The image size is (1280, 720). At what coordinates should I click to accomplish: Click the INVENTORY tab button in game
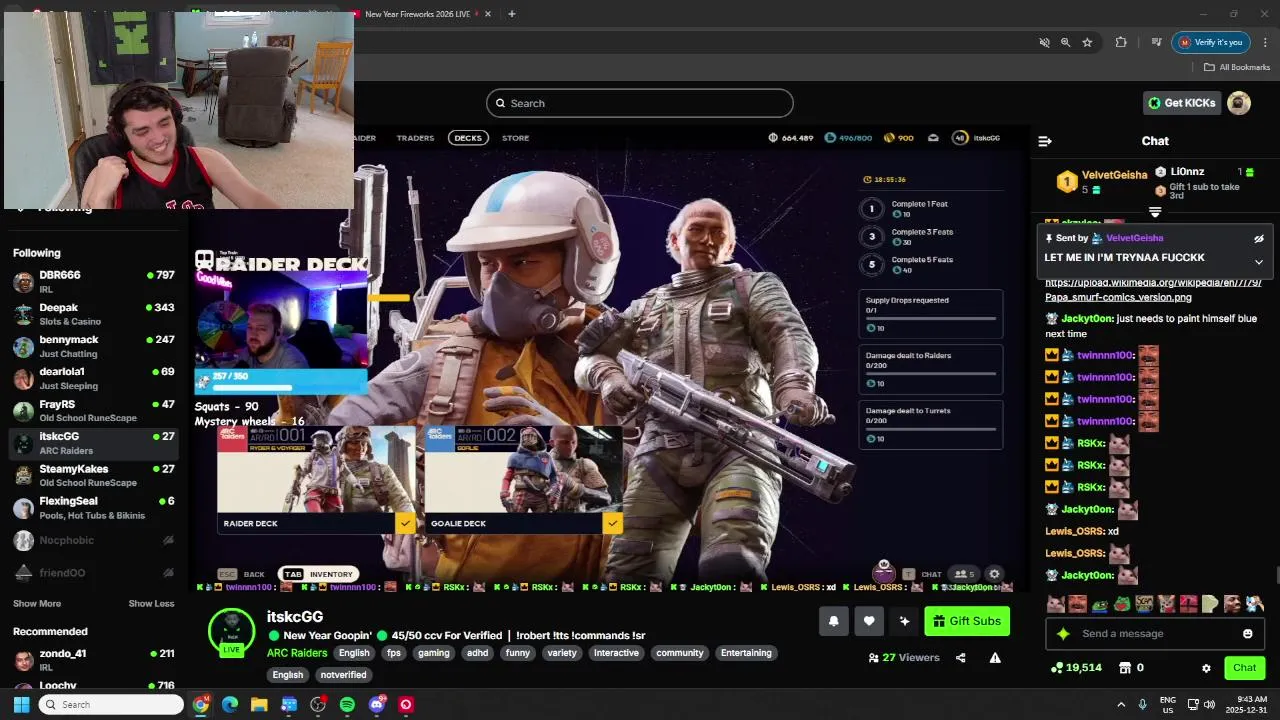319,574
